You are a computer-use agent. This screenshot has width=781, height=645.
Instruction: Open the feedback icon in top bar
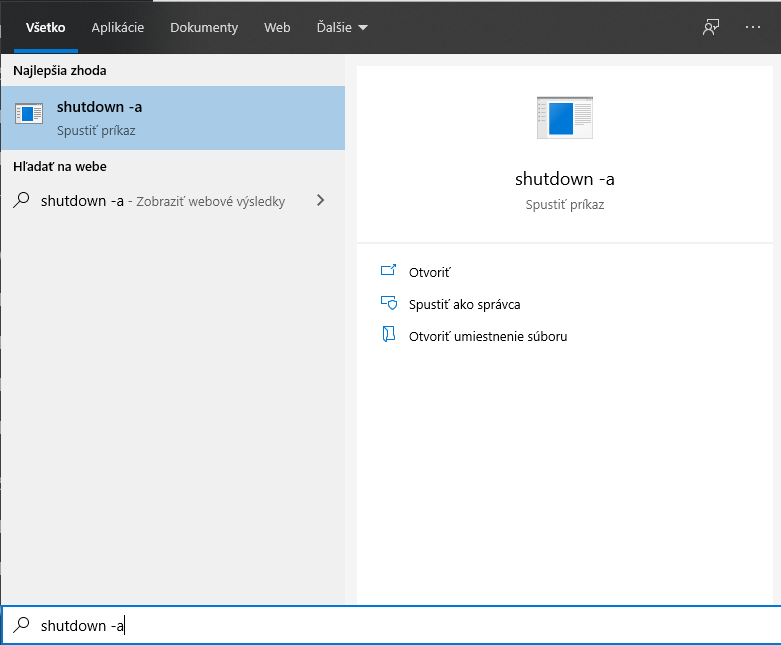(x=711, y=27)
